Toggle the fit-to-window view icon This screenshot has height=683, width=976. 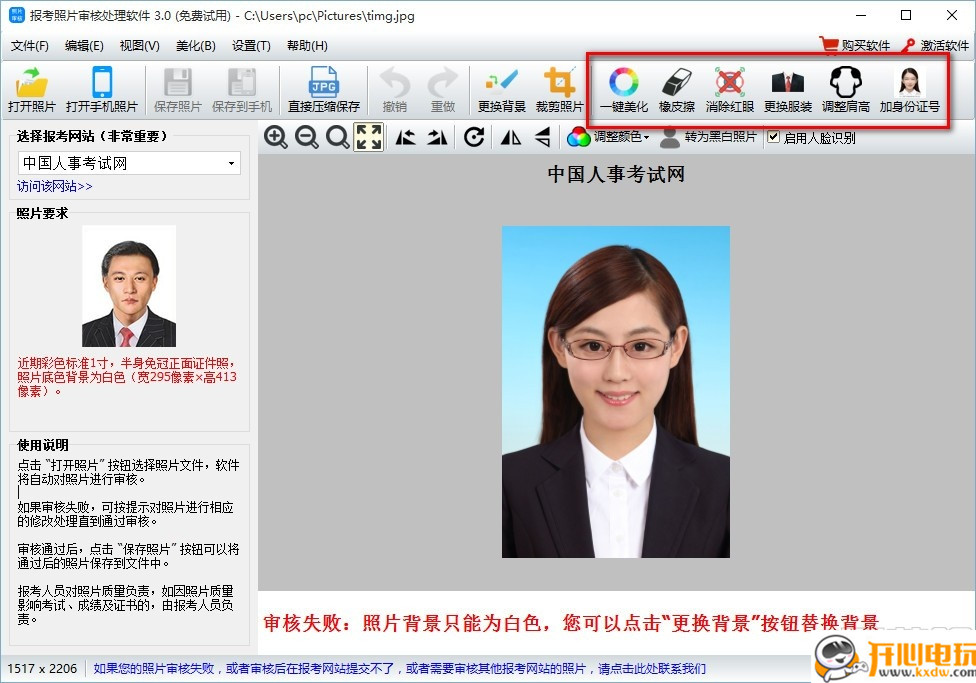click(368, 137)
